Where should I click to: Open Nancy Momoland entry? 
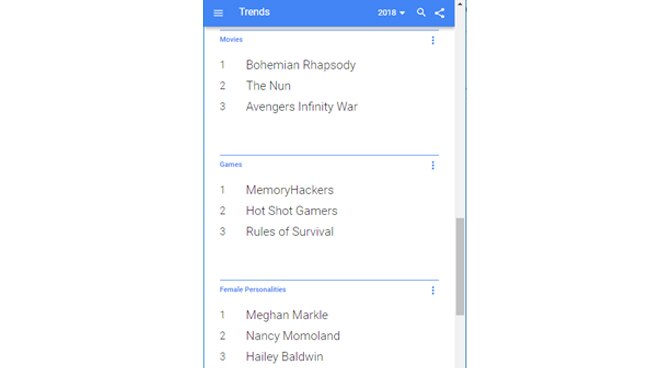pyautogui.click(x=293, y=336)
